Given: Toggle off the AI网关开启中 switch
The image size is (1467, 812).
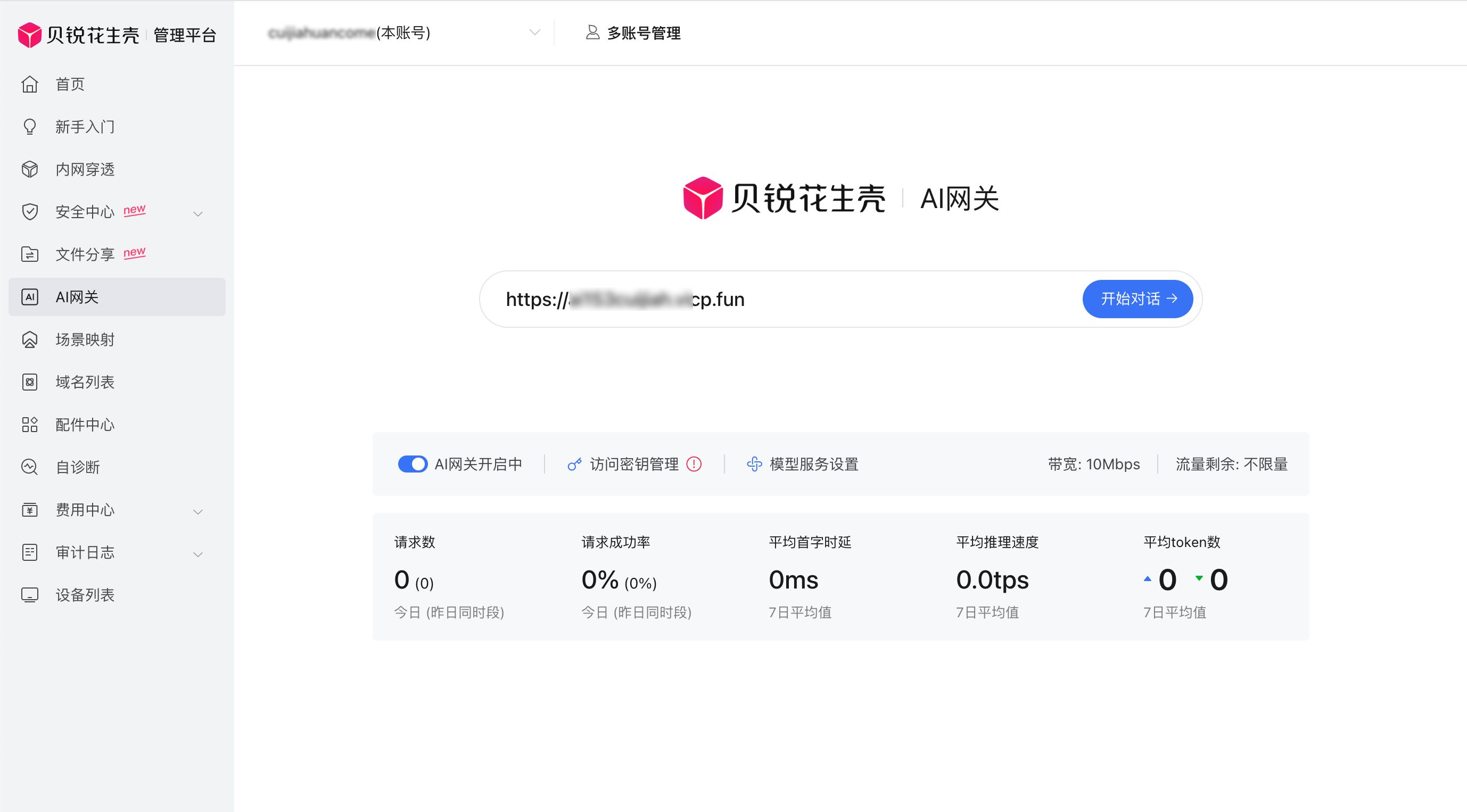Looking at the screenshot, I should click(x=413, y=464).
